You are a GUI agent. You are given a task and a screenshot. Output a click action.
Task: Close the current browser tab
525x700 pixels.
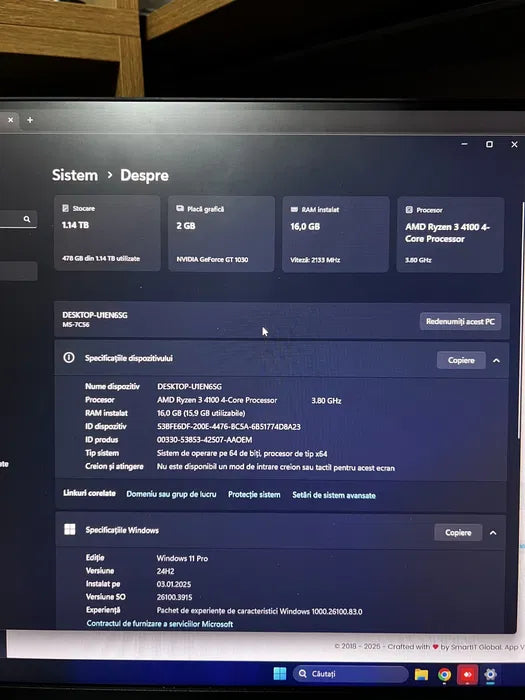point(10,120)
